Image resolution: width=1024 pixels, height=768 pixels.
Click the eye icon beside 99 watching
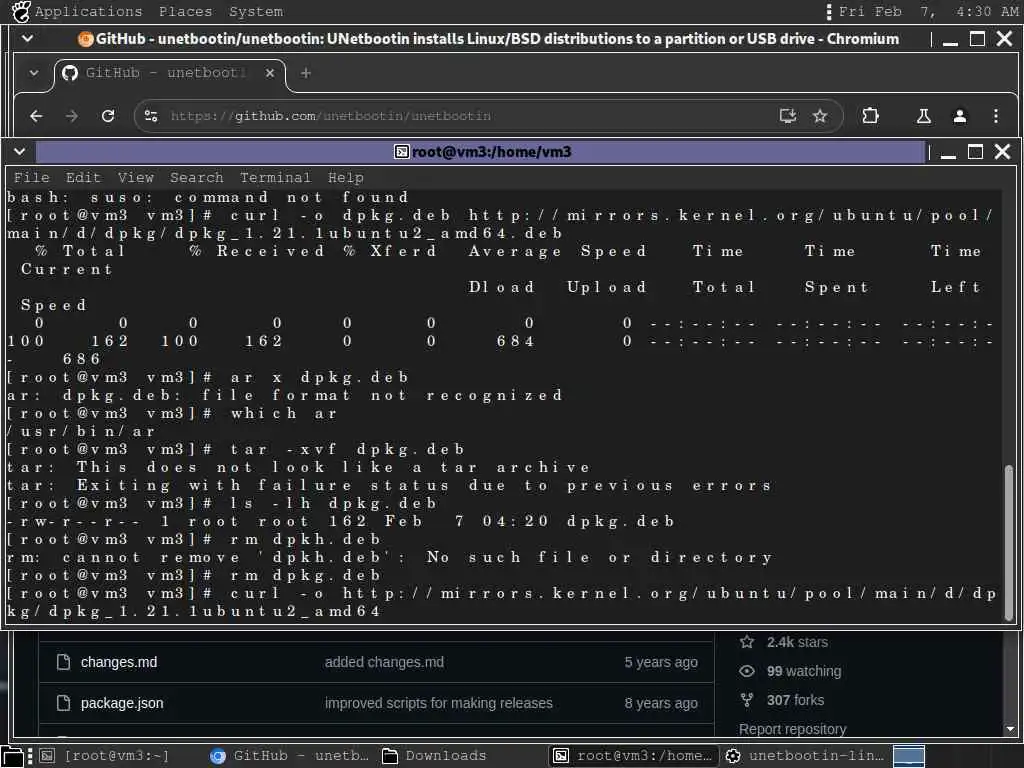pyautogui.click(x=747, y=671)
